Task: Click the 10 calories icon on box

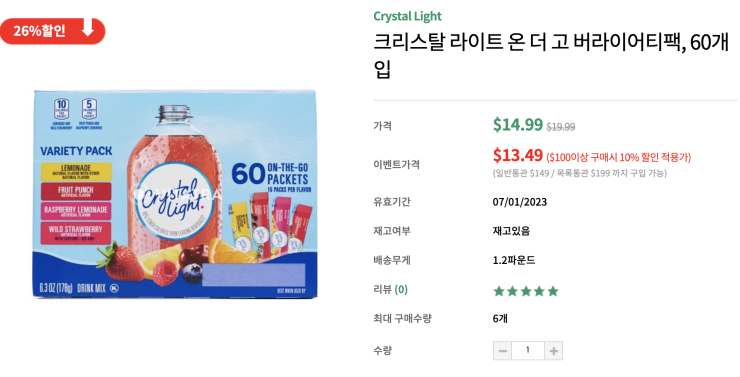Action: coord(61,109)
